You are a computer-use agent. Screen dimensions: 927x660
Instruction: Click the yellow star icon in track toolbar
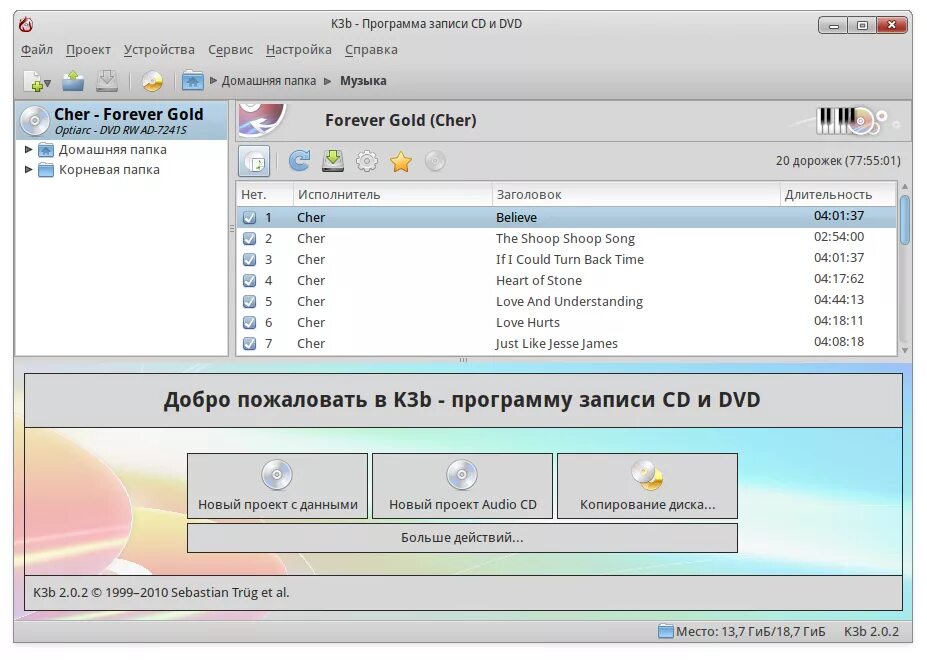pyautogui.click(x=401, y=161)
